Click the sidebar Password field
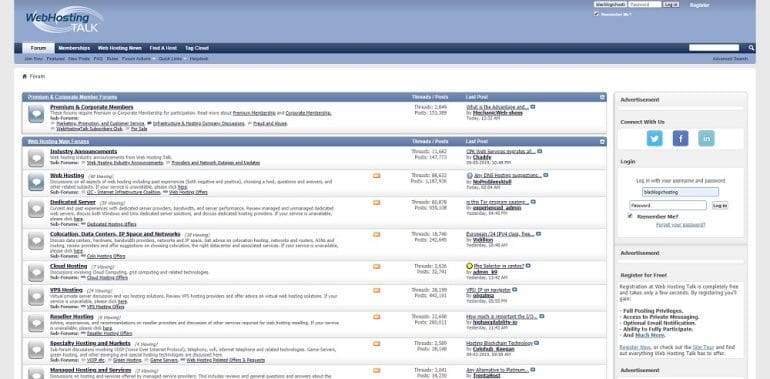The image size is (770, 379). tap(668, 206)
